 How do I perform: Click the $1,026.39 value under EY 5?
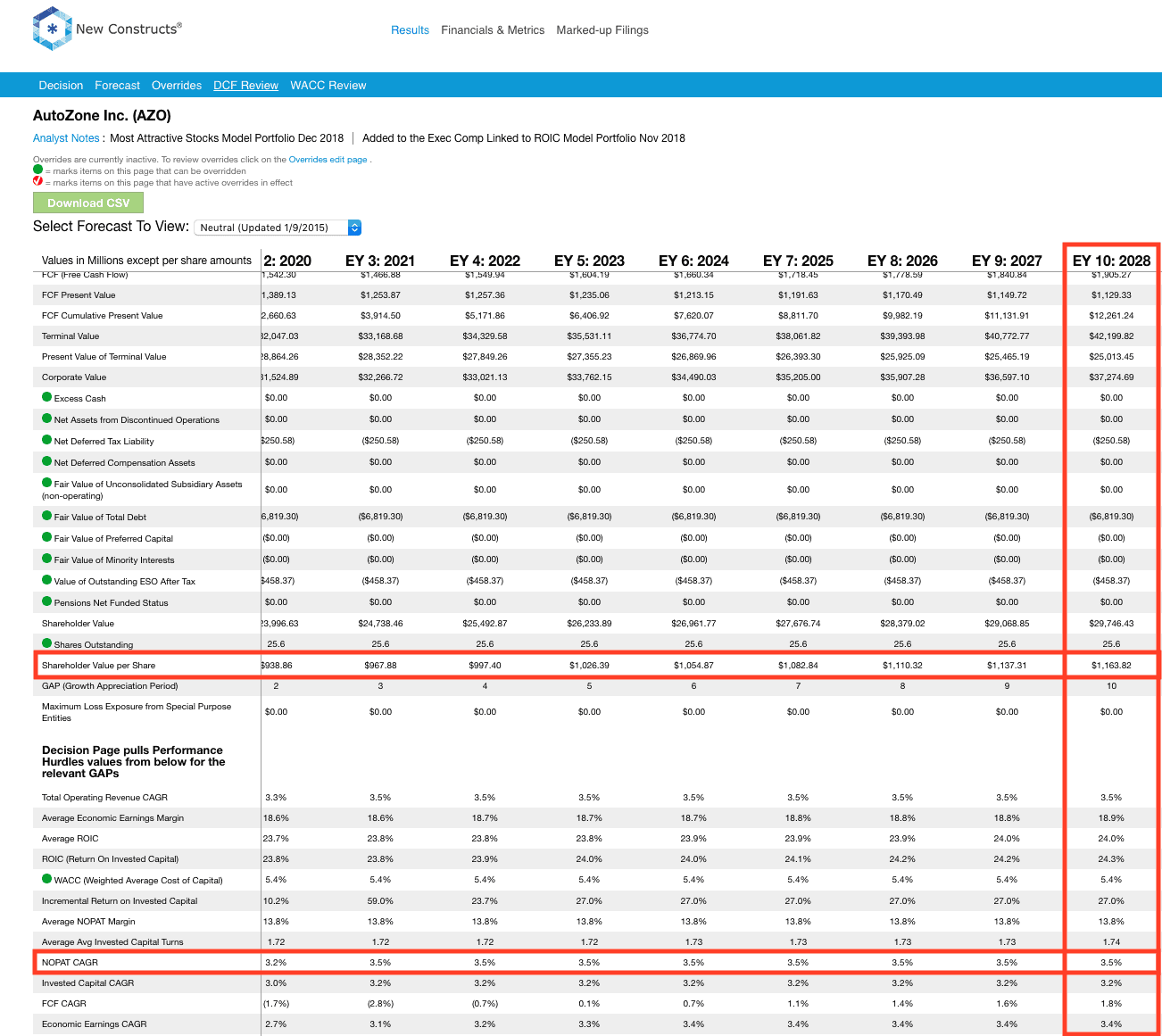coord(589,666)
